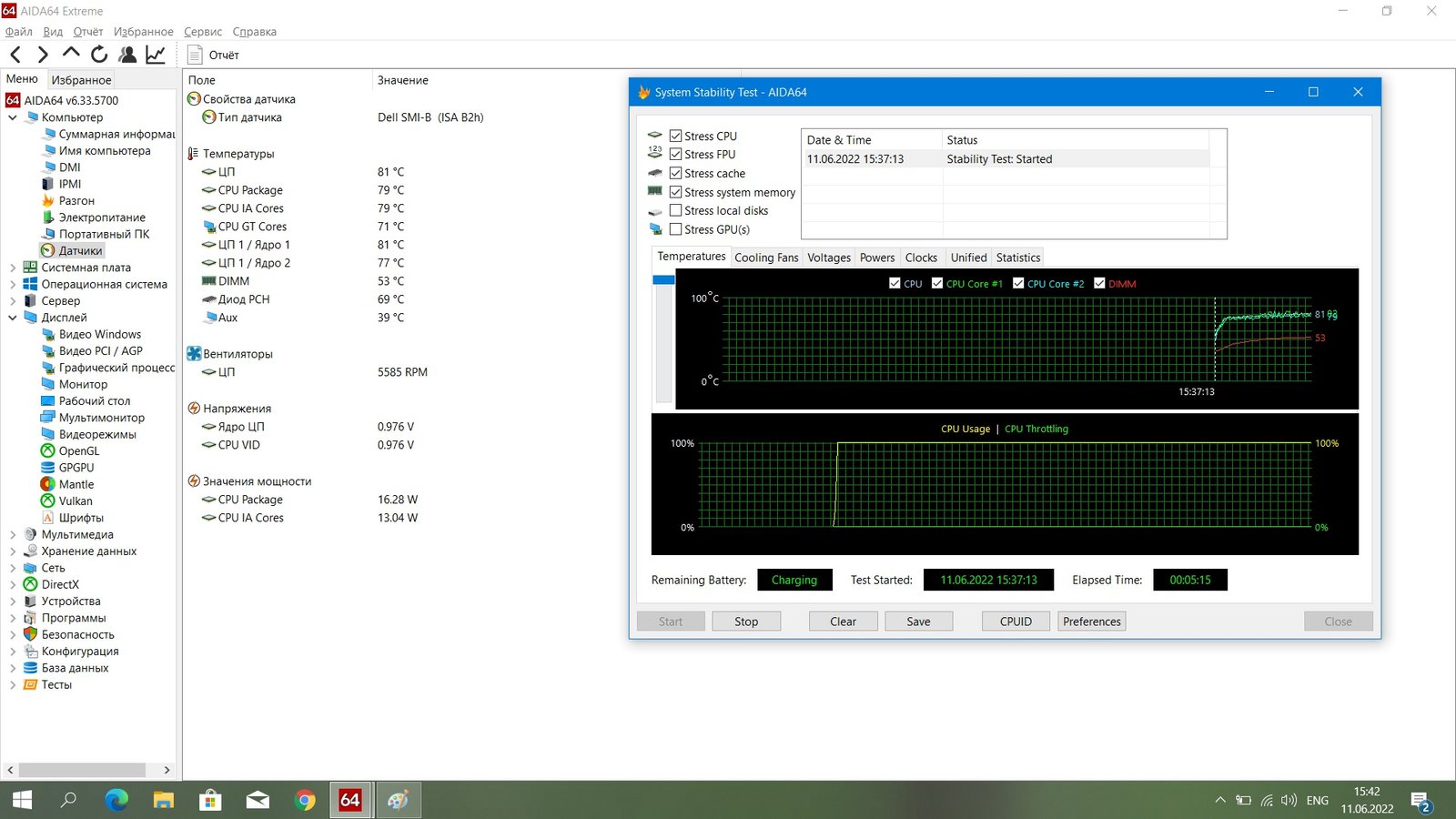This screenshot has width=1456, height=819.
Task: Expand Сеть tree node
Action: click(x=13, y=568)
